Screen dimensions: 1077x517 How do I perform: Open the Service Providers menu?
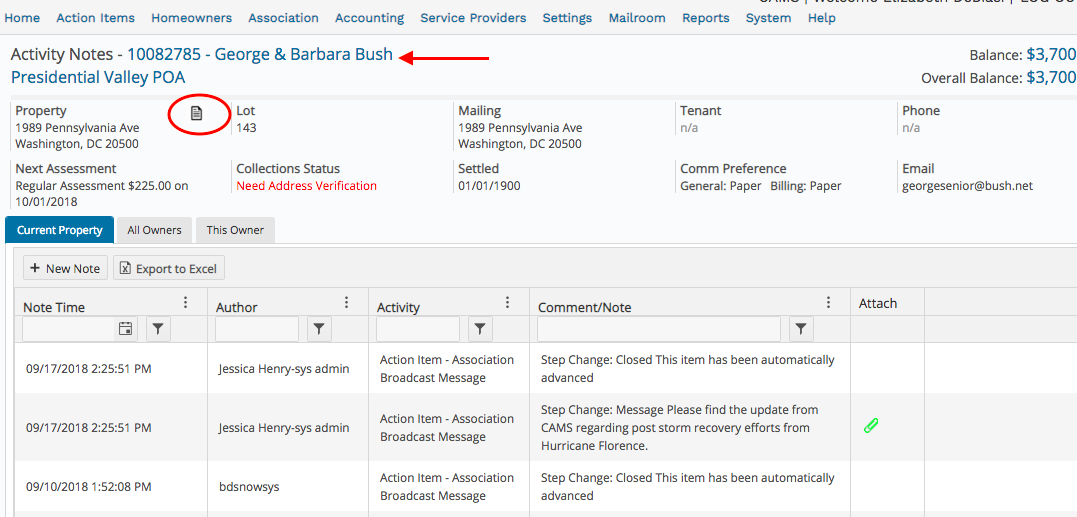click(473, 18)
